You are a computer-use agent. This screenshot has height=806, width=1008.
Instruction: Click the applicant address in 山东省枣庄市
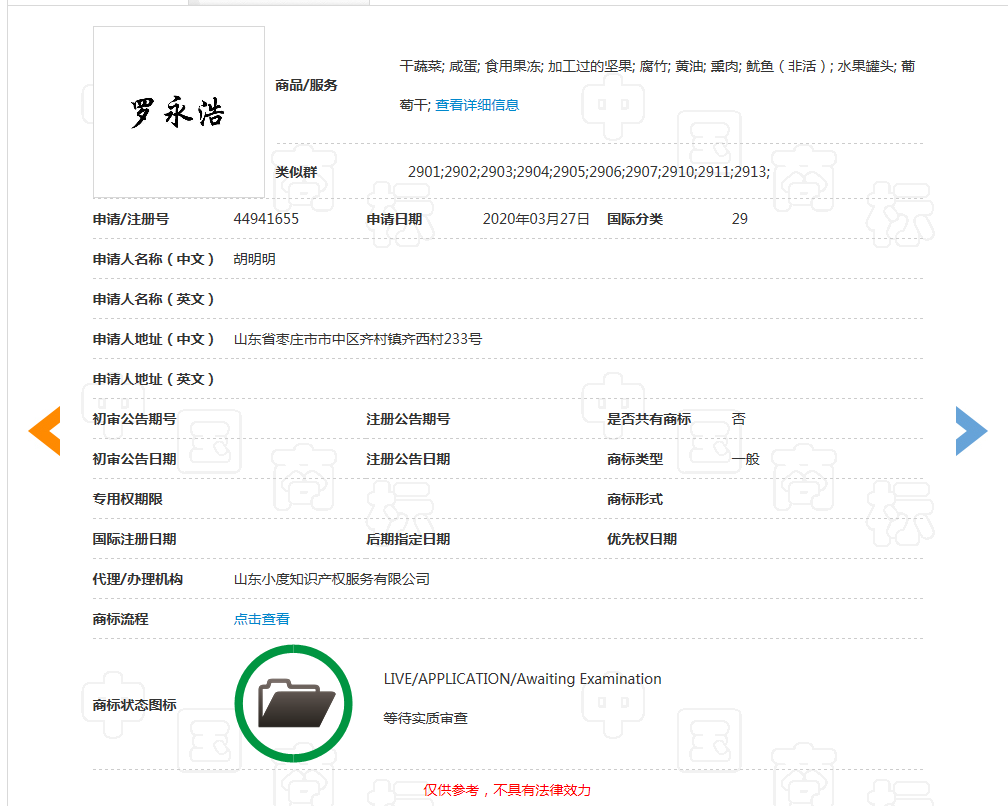(358, 339)
